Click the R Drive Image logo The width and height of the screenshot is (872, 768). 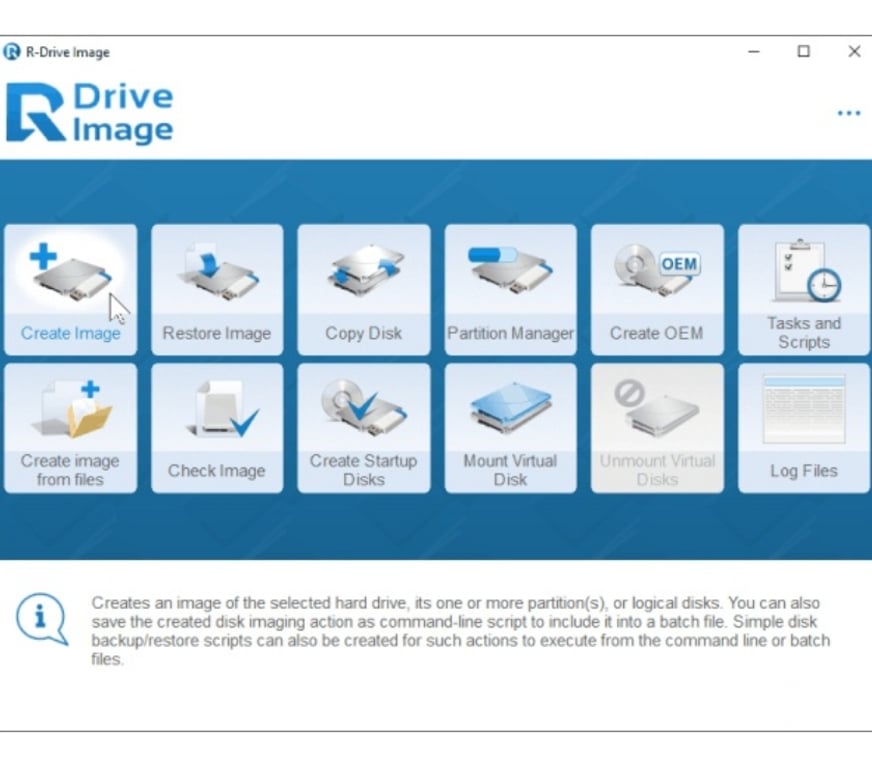tap(90, 113)
